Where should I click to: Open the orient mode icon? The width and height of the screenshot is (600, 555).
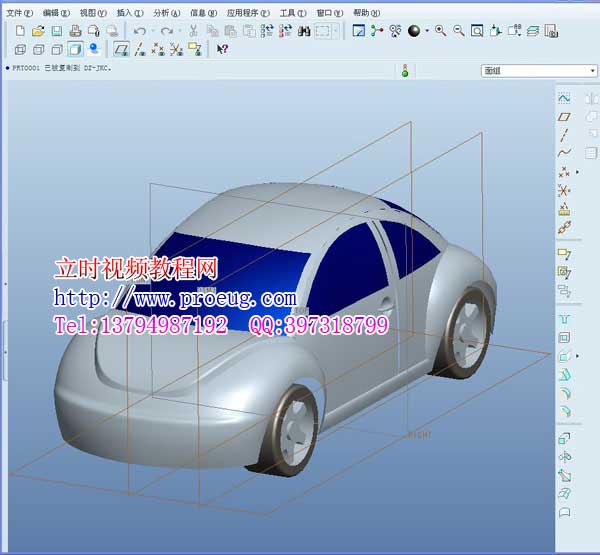[x=395, y=31]
